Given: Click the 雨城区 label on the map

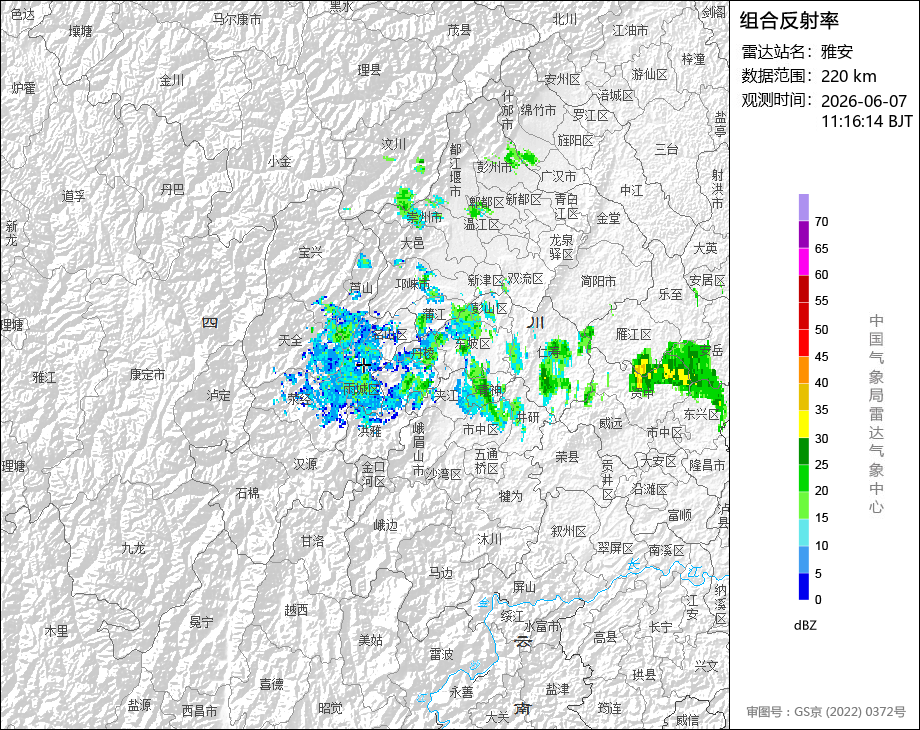Looking at the screenshot, I should click(361, 388).
